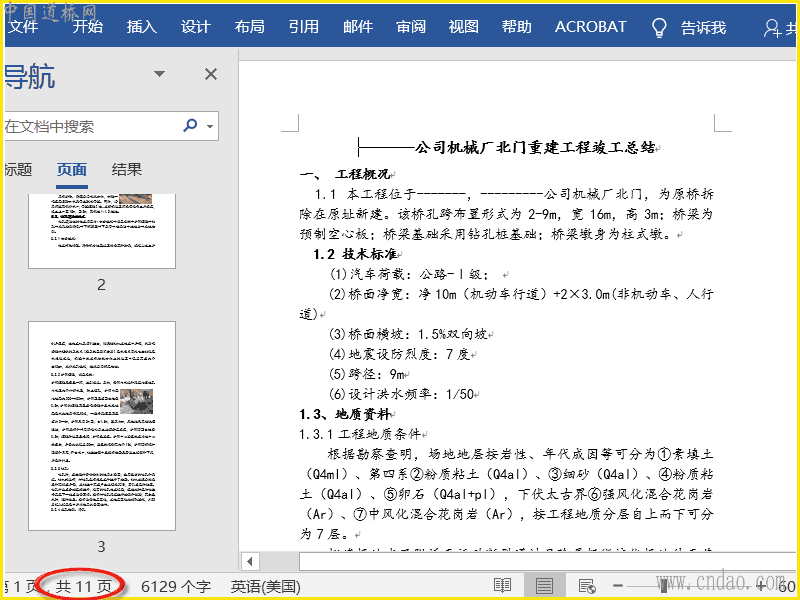The width and height of the screenshot is (800, 600).
Task: Click the Share person icon
Action: [773, 27]
